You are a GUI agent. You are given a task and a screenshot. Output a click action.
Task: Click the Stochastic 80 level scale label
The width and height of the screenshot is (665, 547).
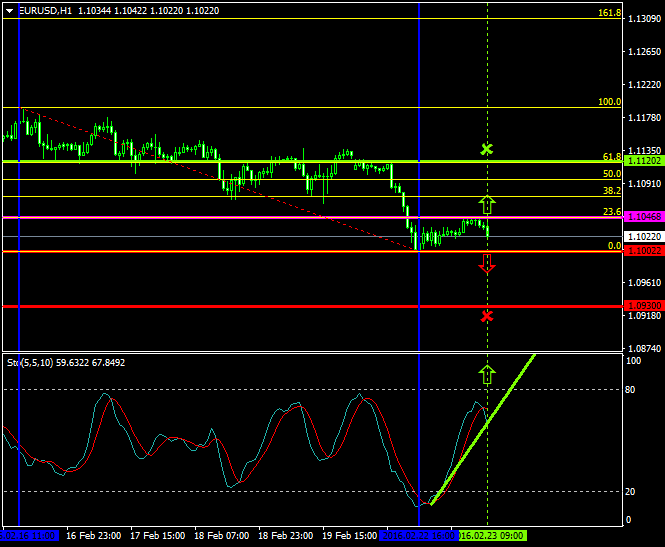tap(631, 389)
